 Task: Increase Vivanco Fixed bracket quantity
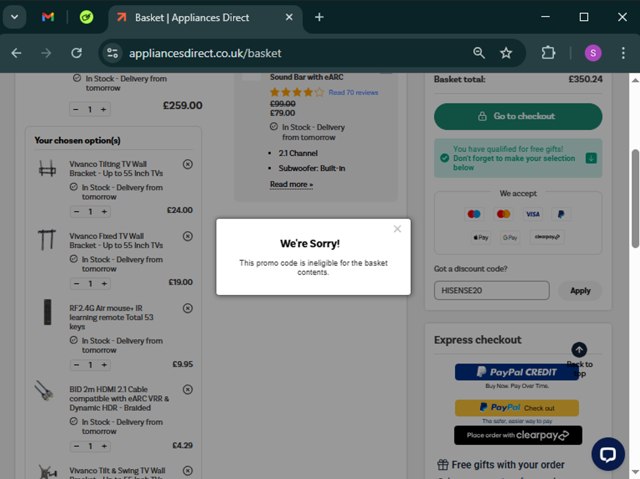(104, 284)
